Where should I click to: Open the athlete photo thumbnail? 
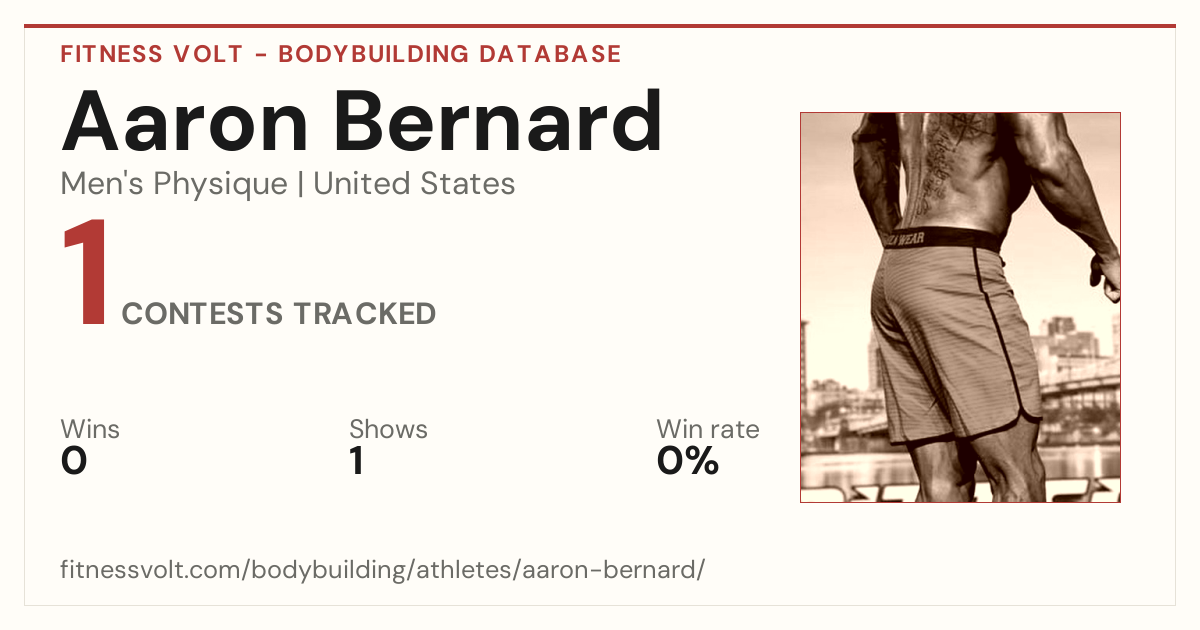tap(960, 307)
